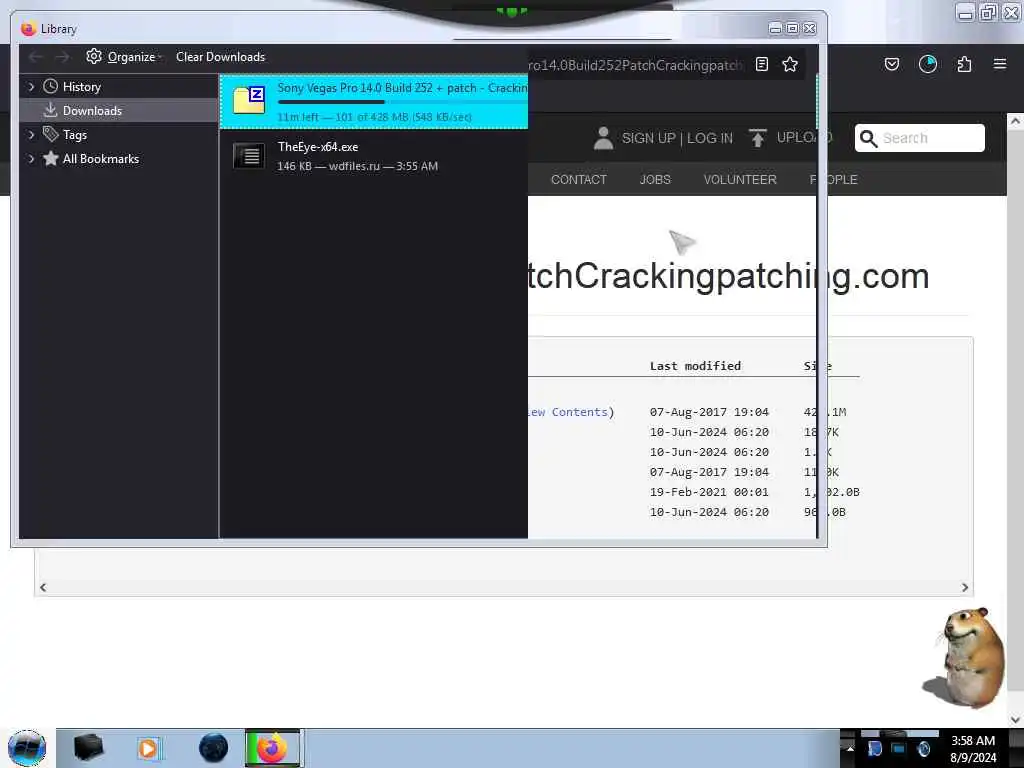Click the SIGN UP link on the page

648,138
